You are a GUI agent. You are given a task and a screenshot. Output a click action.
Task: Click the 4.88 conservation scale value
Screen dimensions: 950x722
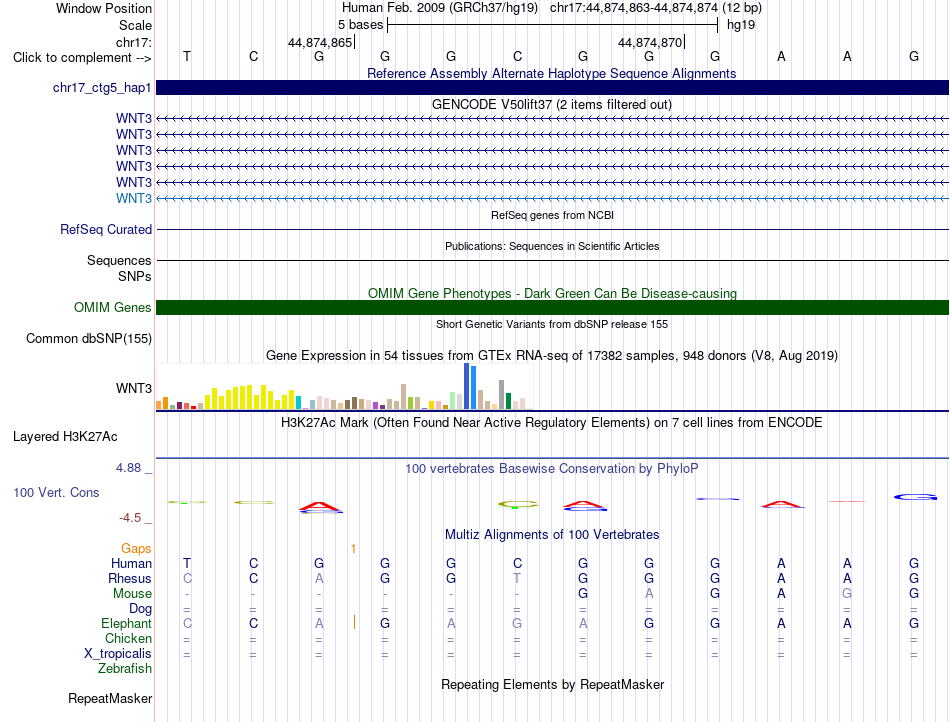tap(128, 468)
